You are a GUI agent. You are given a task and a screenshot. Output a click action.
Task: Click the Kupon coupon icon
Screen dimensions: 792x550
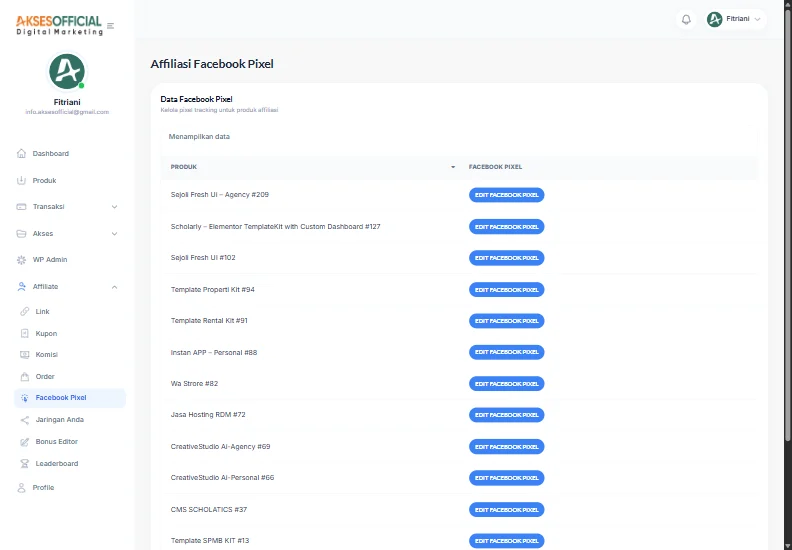coord(24,333)
